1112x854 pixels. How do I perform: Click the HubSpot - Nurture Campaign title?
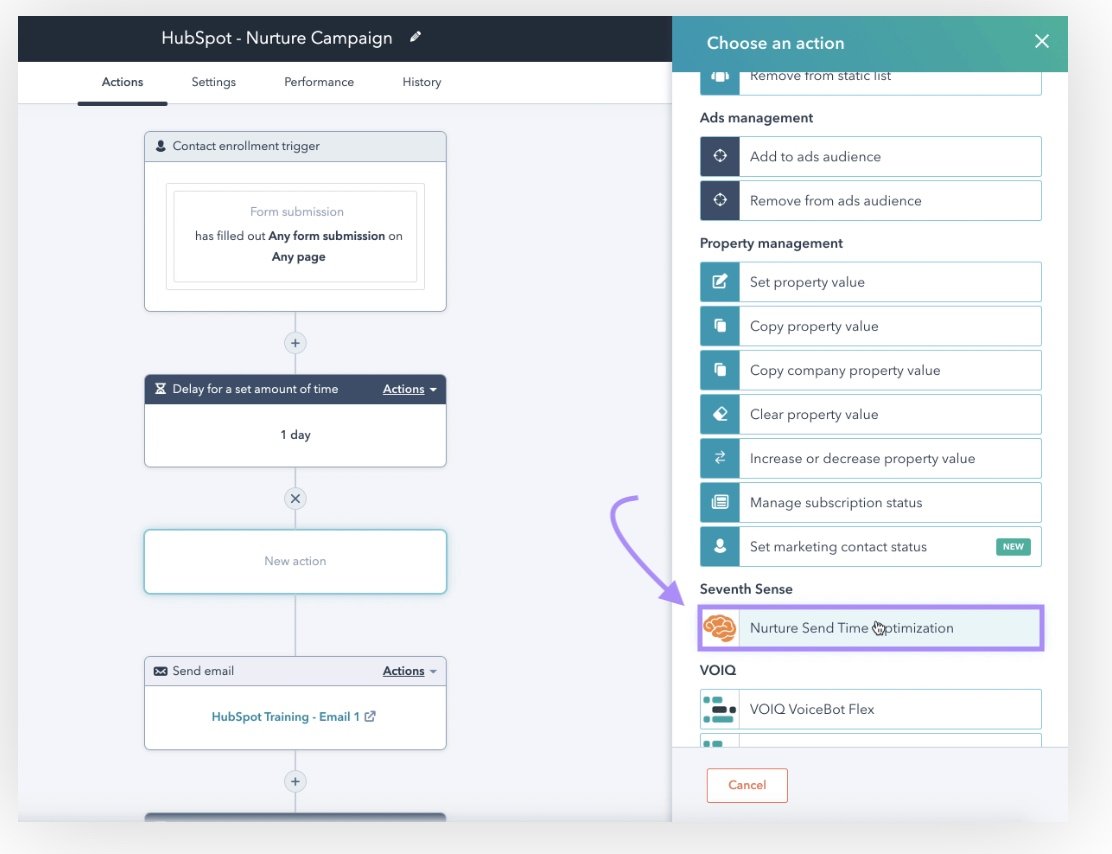click(277, 38)
